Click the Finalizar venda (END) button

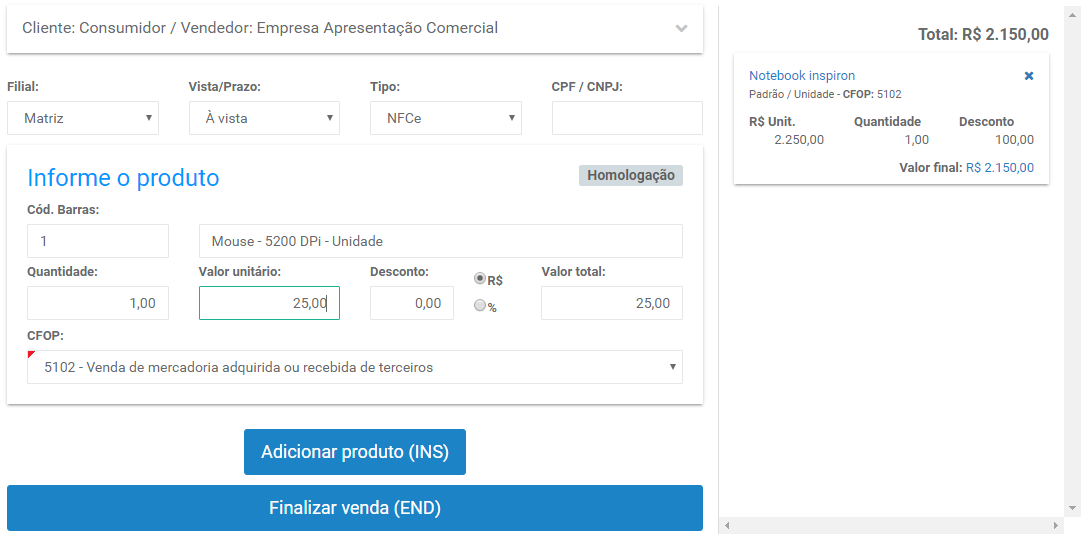pos(355,508)
